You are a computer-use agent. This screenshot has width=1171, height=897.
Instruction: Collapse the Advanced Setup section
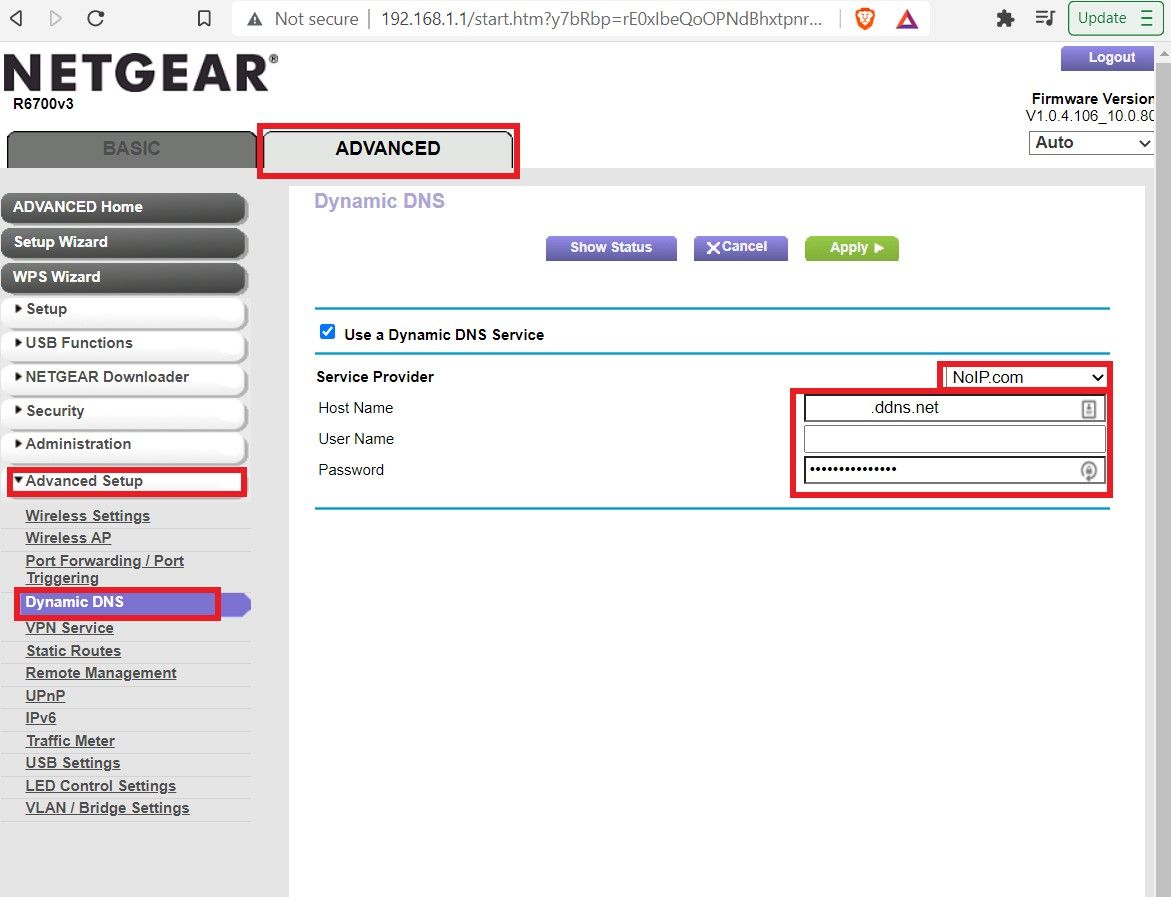coord(126,482)
